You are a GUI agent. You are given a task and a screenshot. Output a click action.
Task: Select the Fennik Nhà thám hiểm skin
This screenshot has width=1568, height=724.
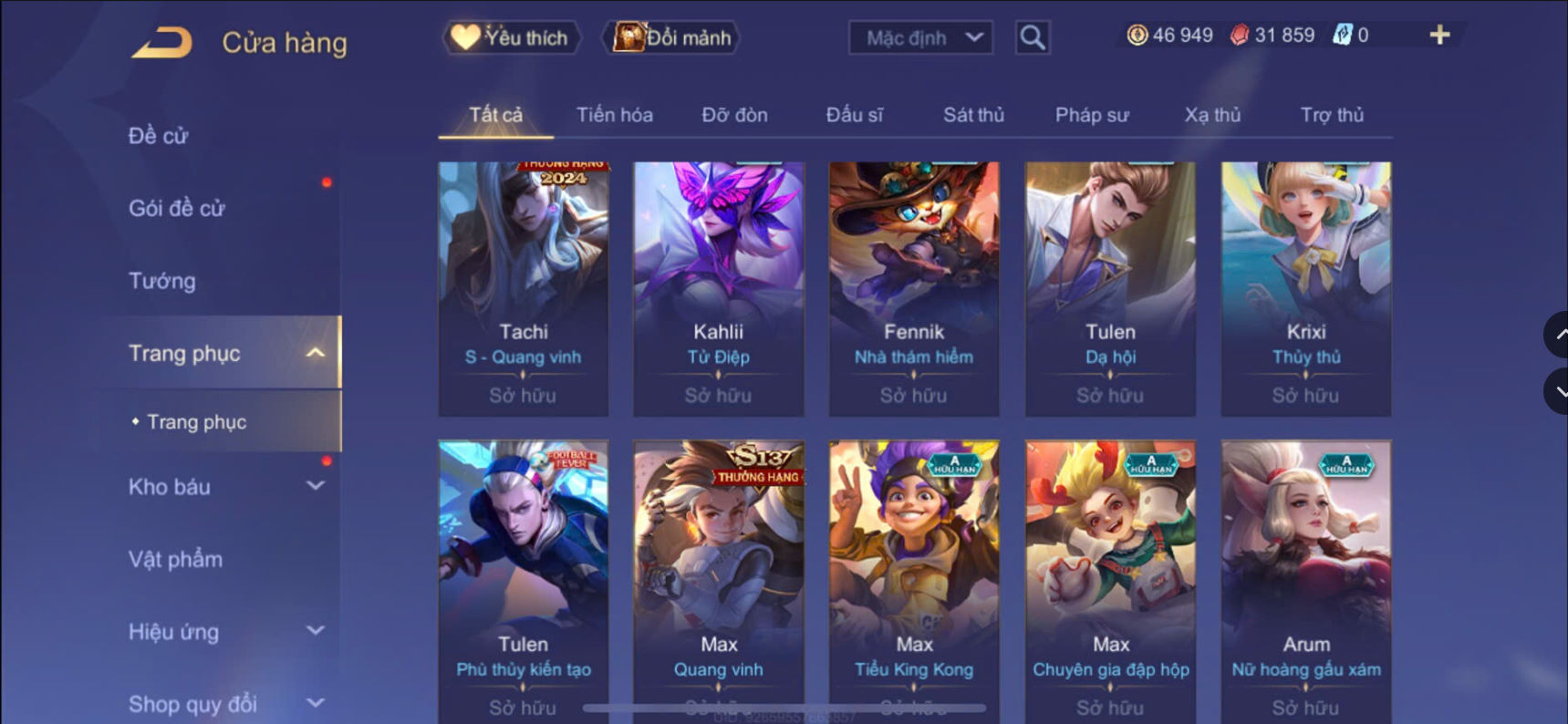click(914, 289)
